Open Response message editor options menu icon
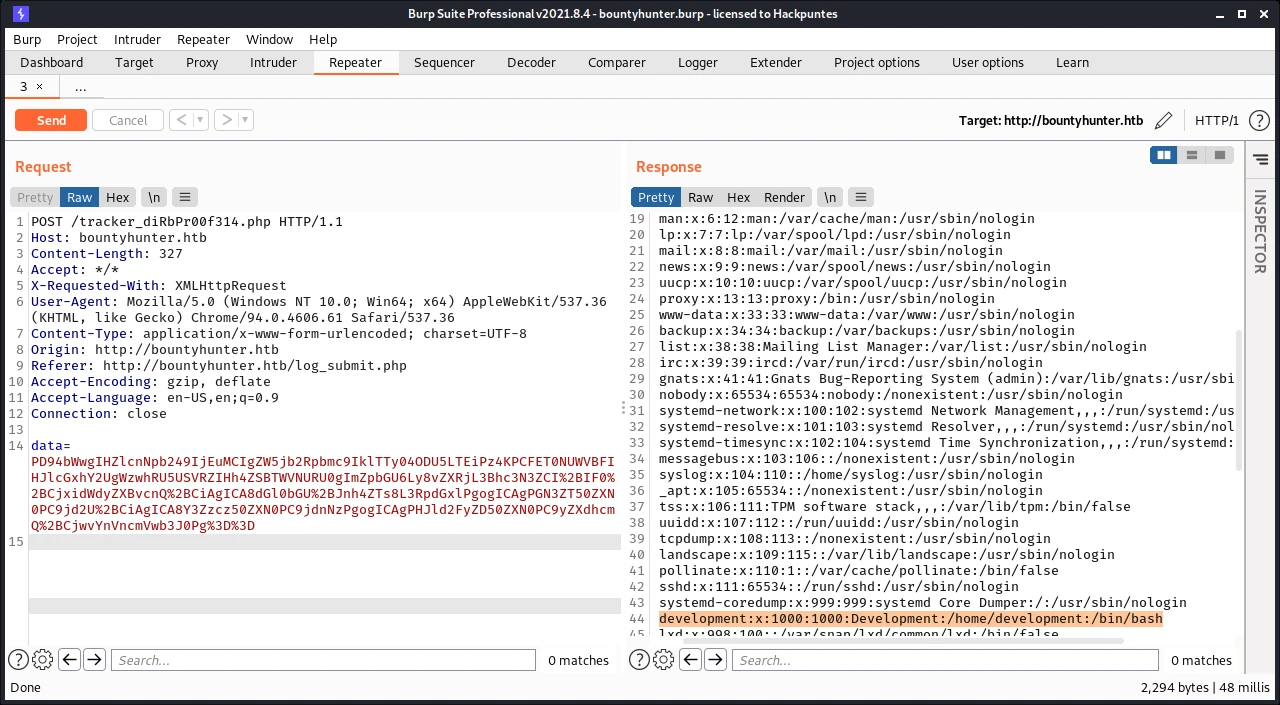The height and width of the screenshot is (705, 1280). (861, 197)
